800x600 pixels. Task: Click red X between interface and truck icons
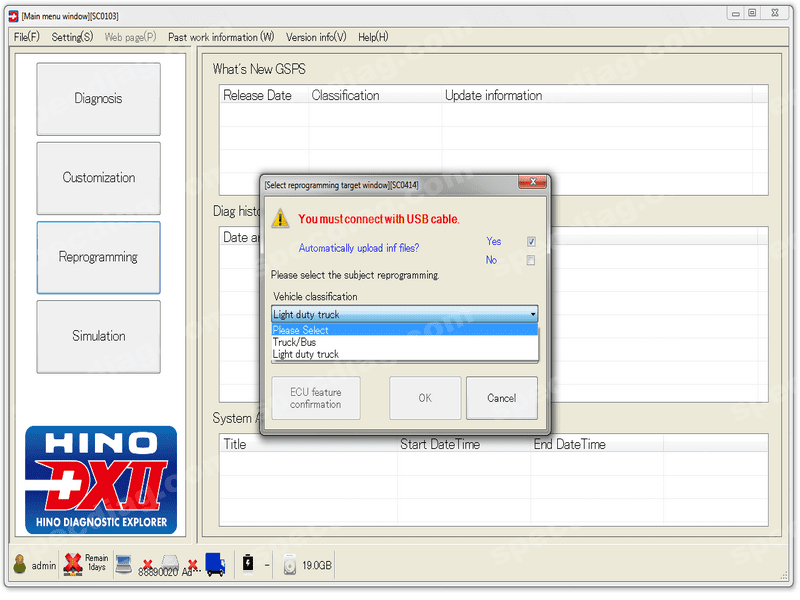pyautogui.click(x=193, y=564)
